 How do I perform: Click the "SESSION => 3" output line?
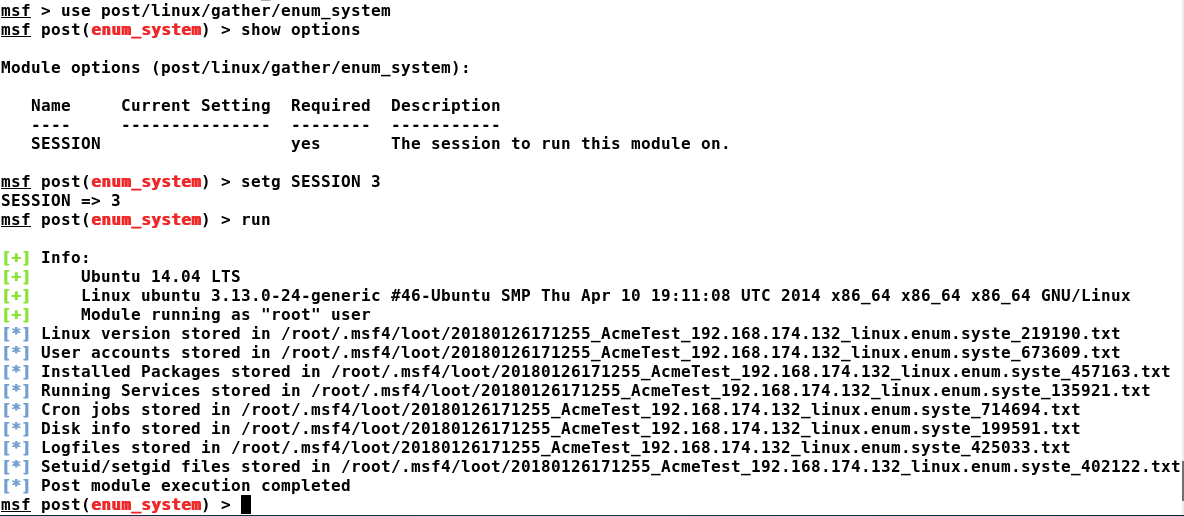pos(60,201)
